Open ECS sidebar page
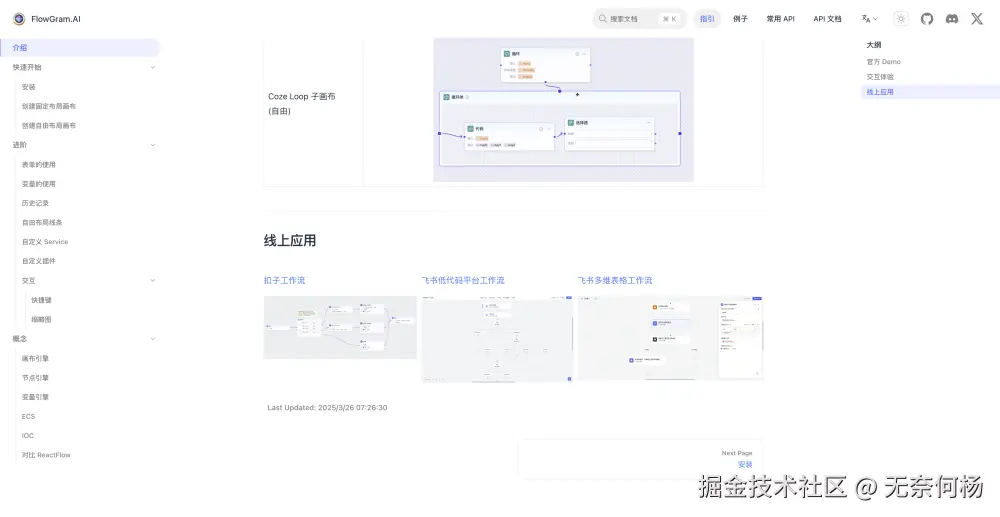The width and height of the screenshot is (1000, 517). (28, 416)
